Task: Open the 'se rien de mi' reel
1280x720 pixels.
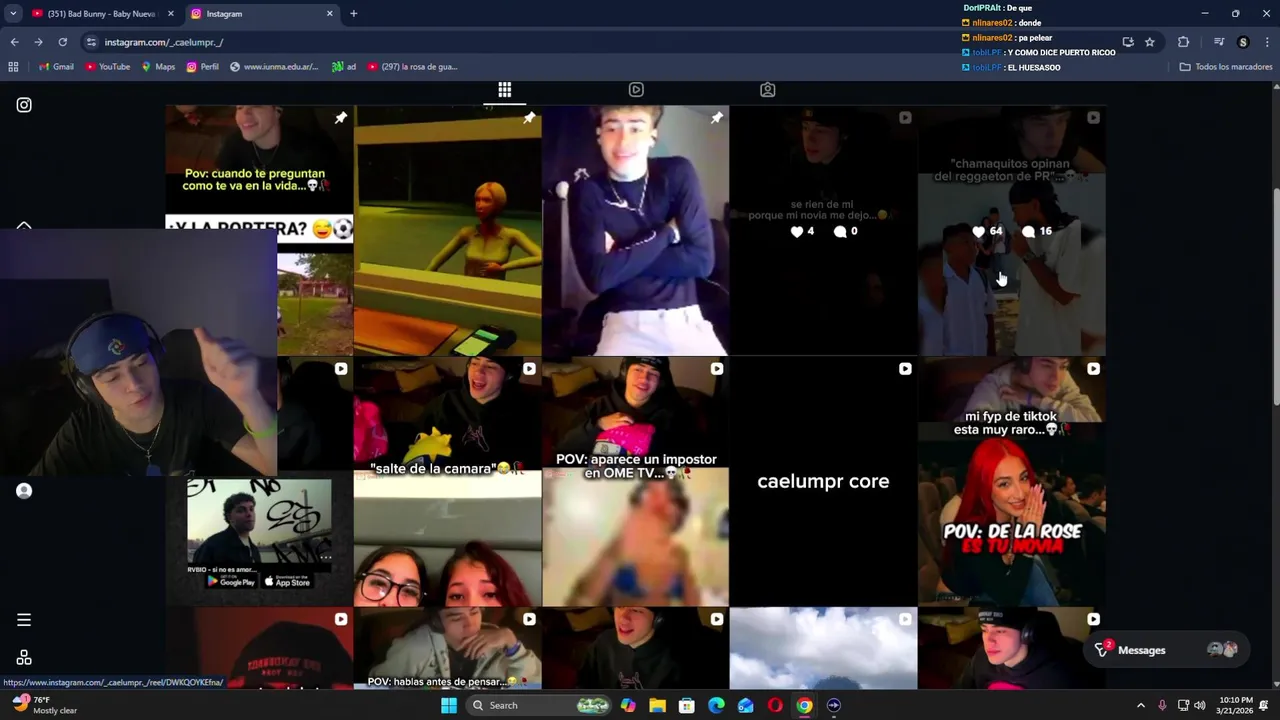Action: [823, 231]
